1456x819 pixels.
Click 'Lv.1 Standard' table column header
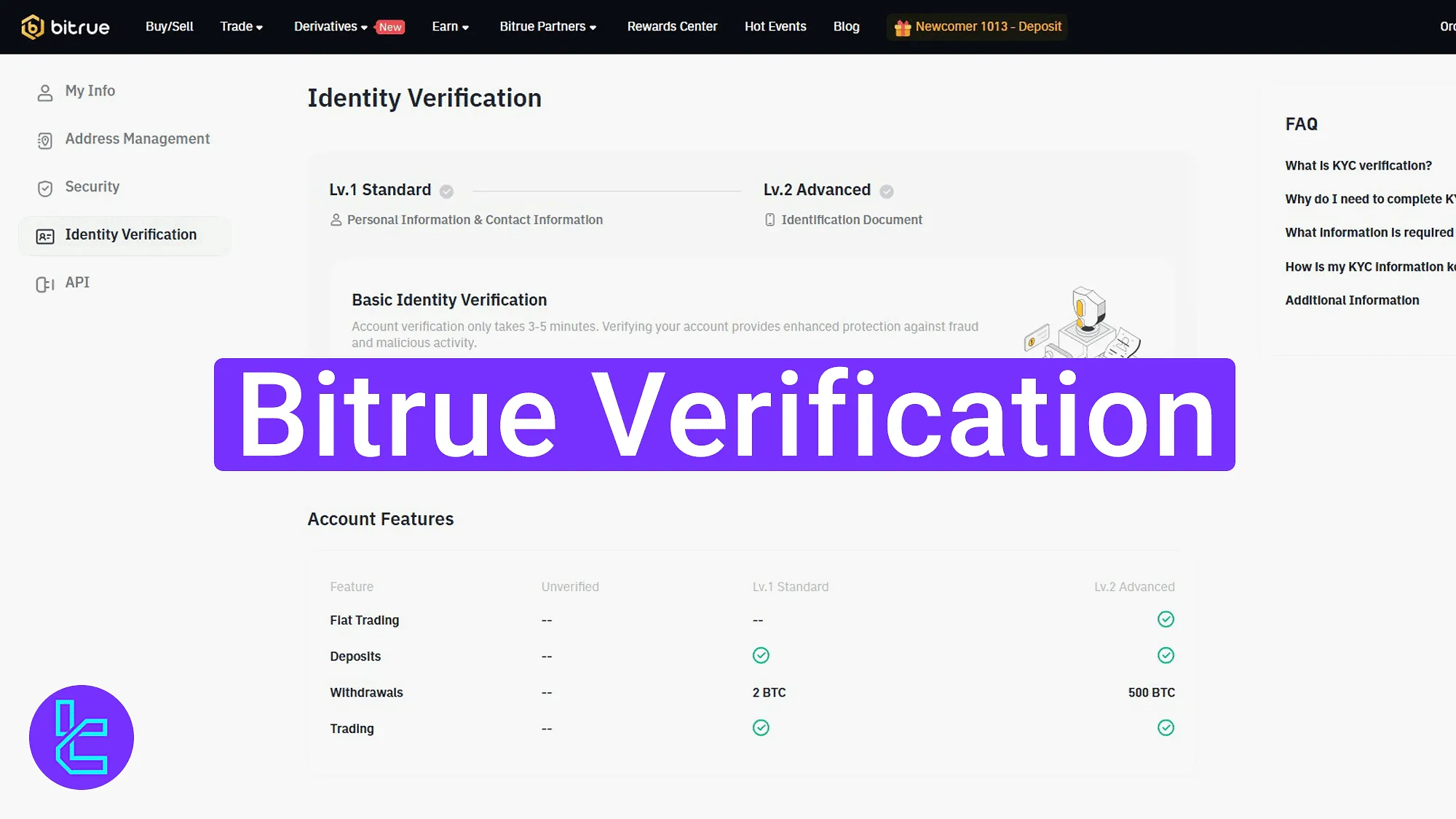point(791,587)
